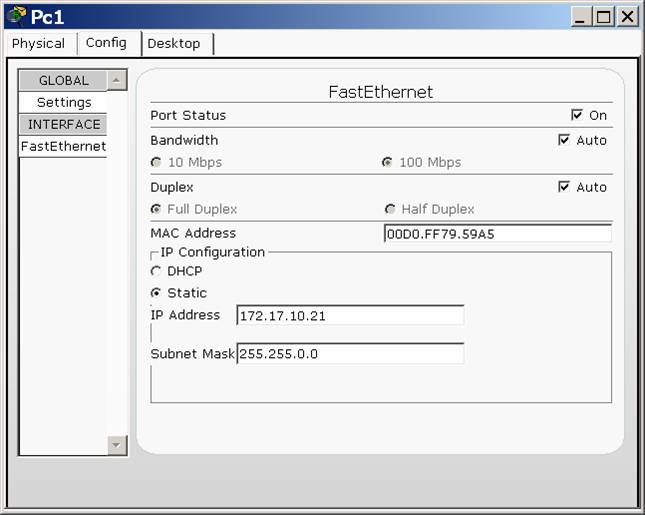The height and width of the screenshot is (515, 645).
Task: Select FastEthernet in the interface list
Action: 63,146
